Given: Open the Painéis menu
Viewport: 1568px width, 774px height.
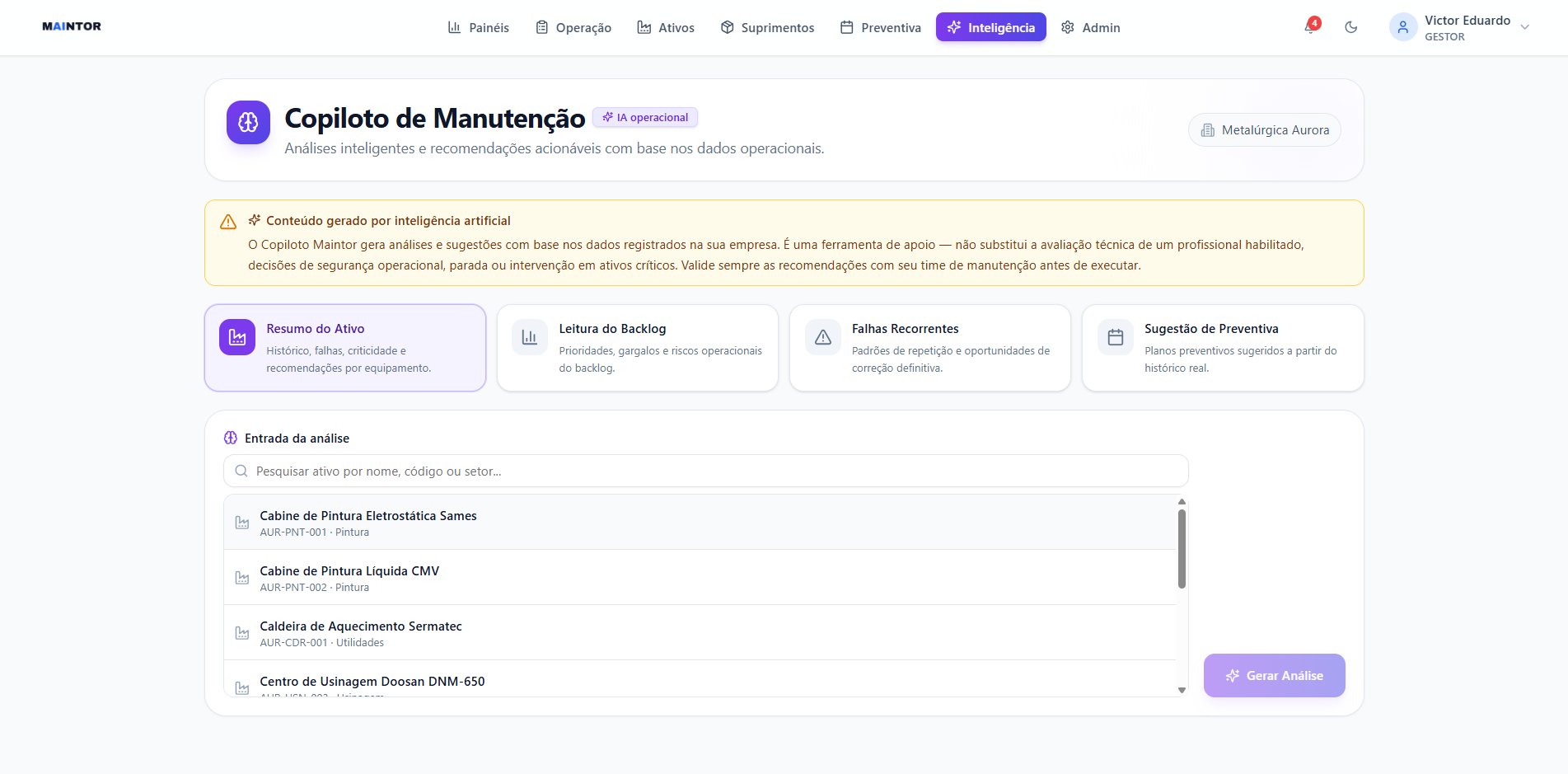Looking at the screenshot, I should pos(478,27).
